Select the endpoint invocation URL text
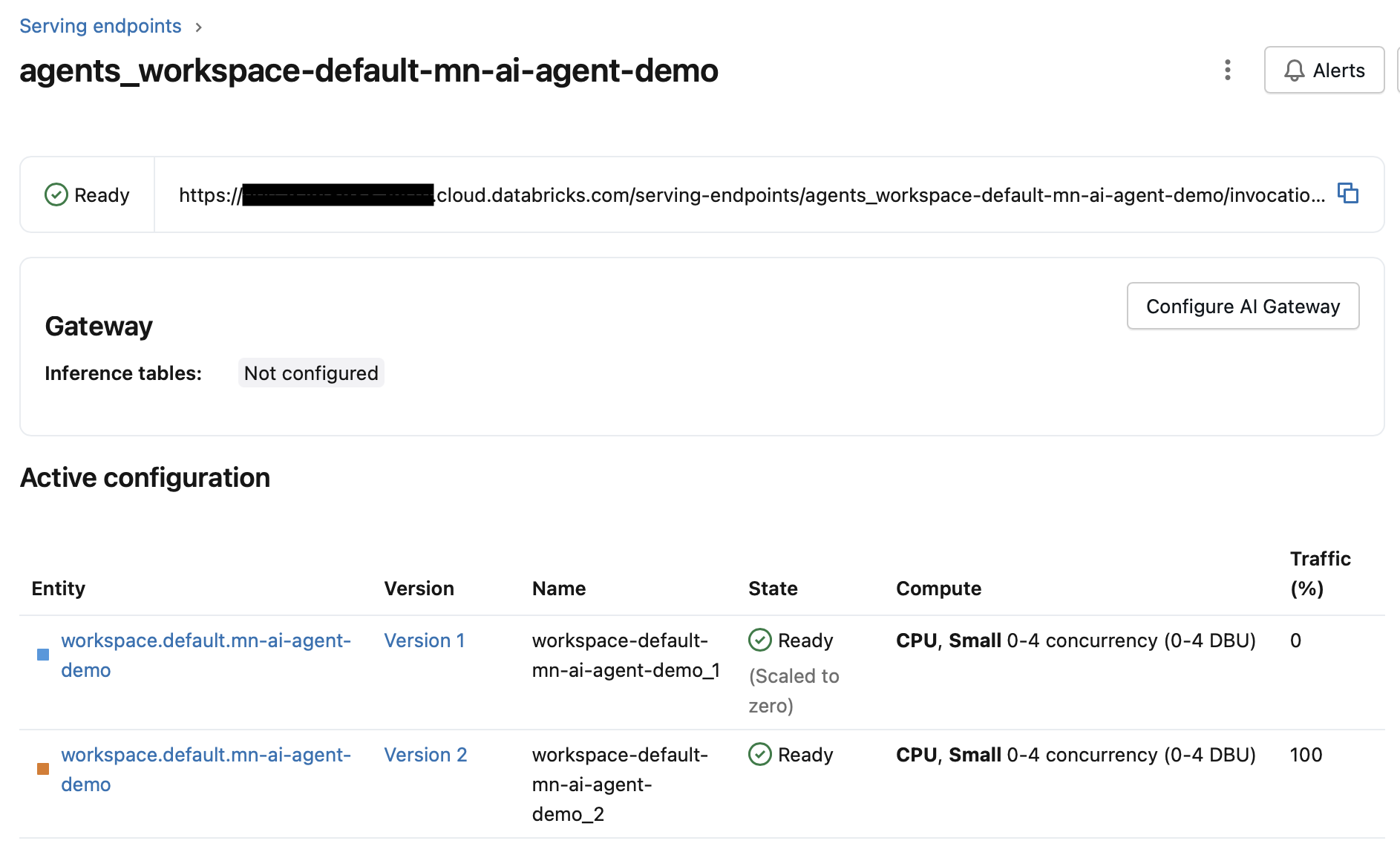The width and height of the screenshot is (1400, 855). pos(752,195)
